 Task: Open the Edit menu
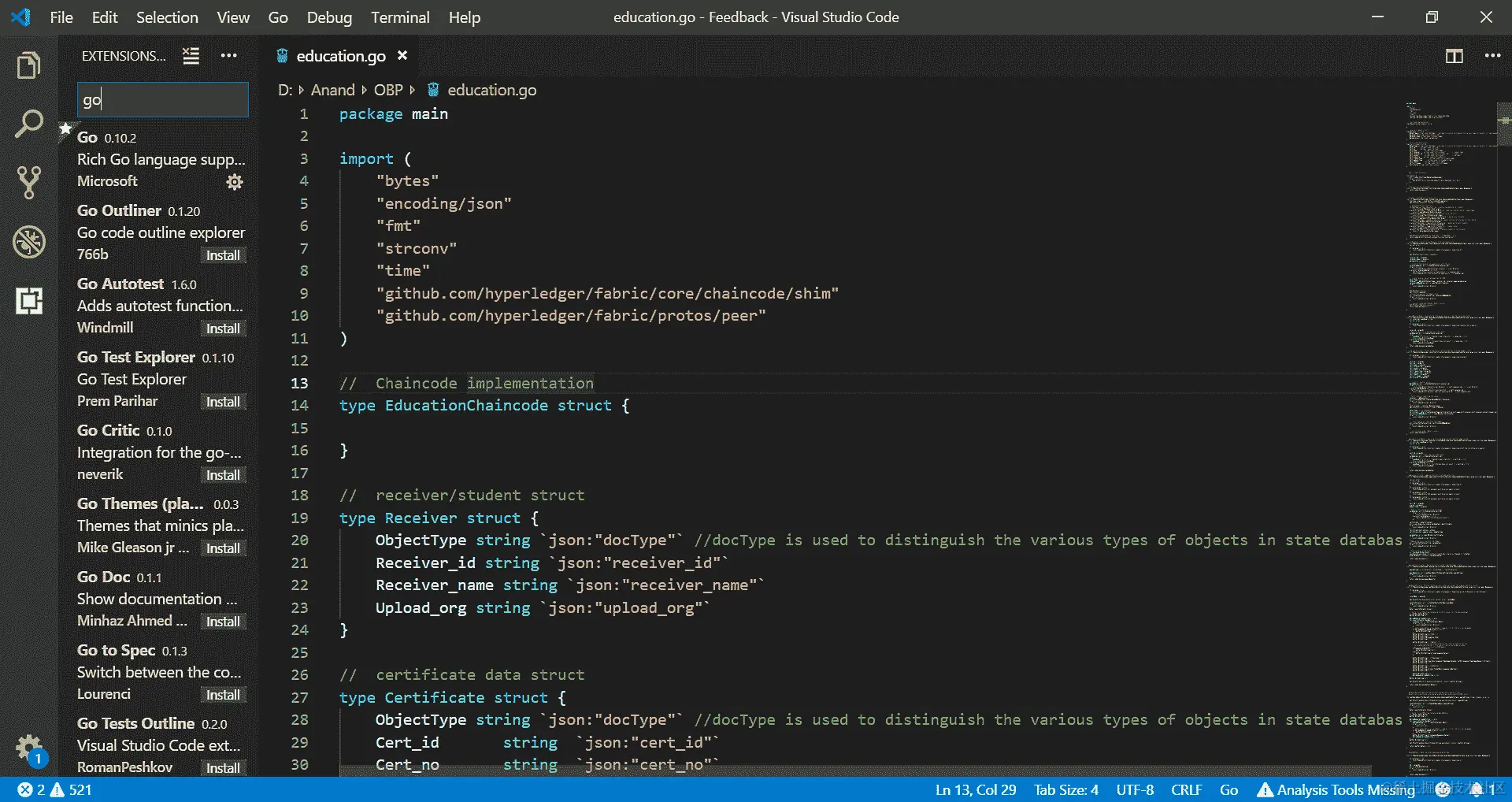point(105,17)
